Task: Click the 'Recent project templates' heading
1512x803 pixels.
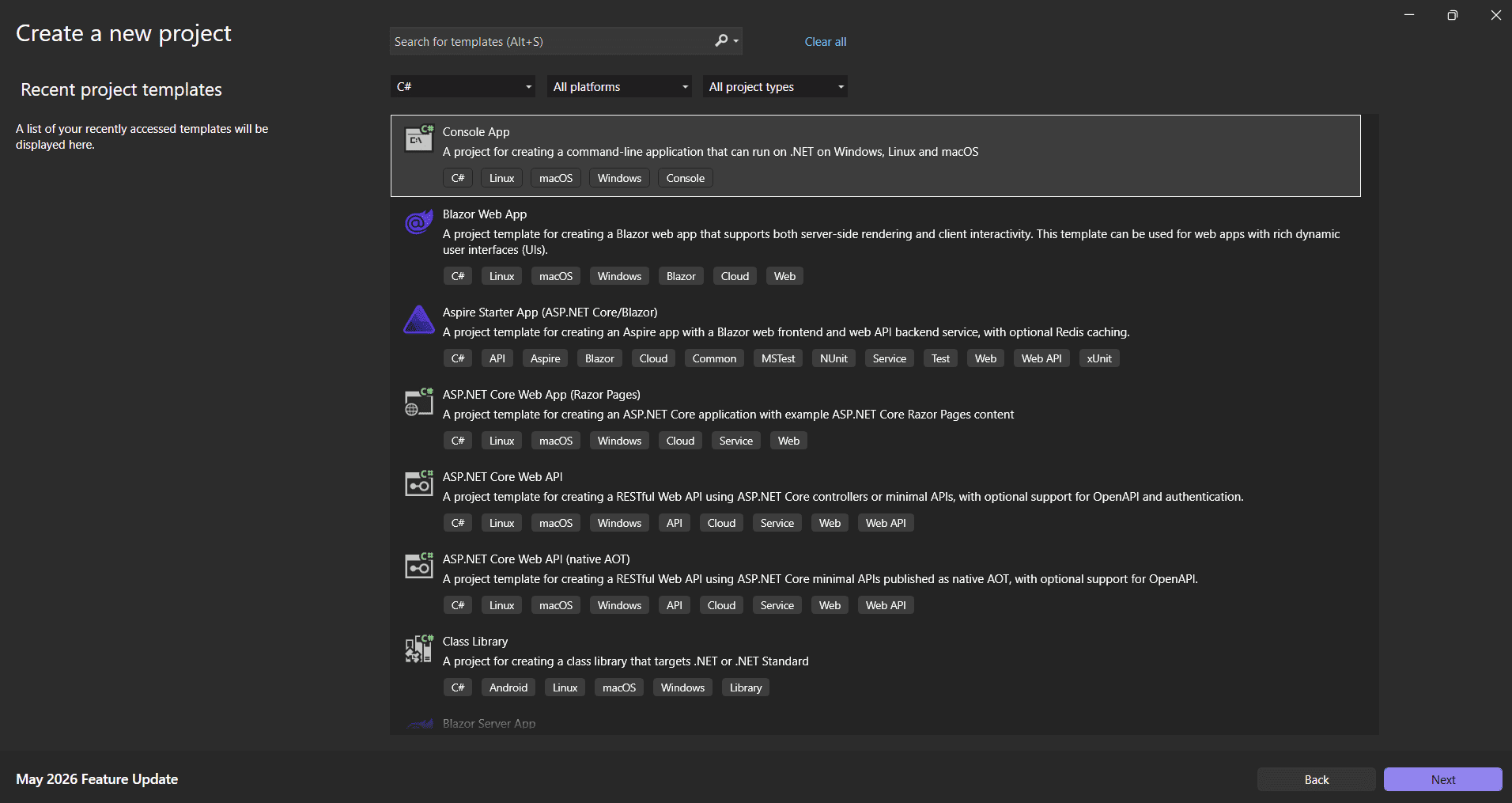Action: 121,89
